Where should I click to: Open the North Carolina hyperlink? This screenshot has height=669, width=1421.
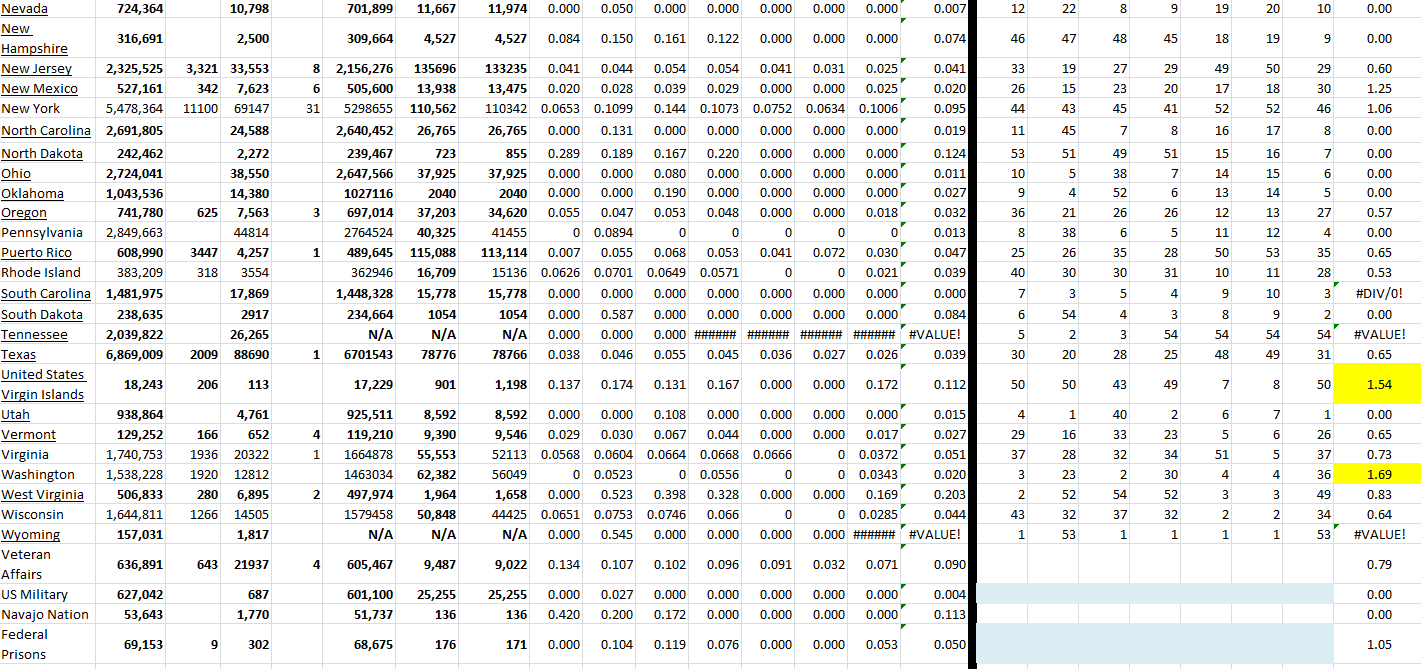(x=45, y=131)
